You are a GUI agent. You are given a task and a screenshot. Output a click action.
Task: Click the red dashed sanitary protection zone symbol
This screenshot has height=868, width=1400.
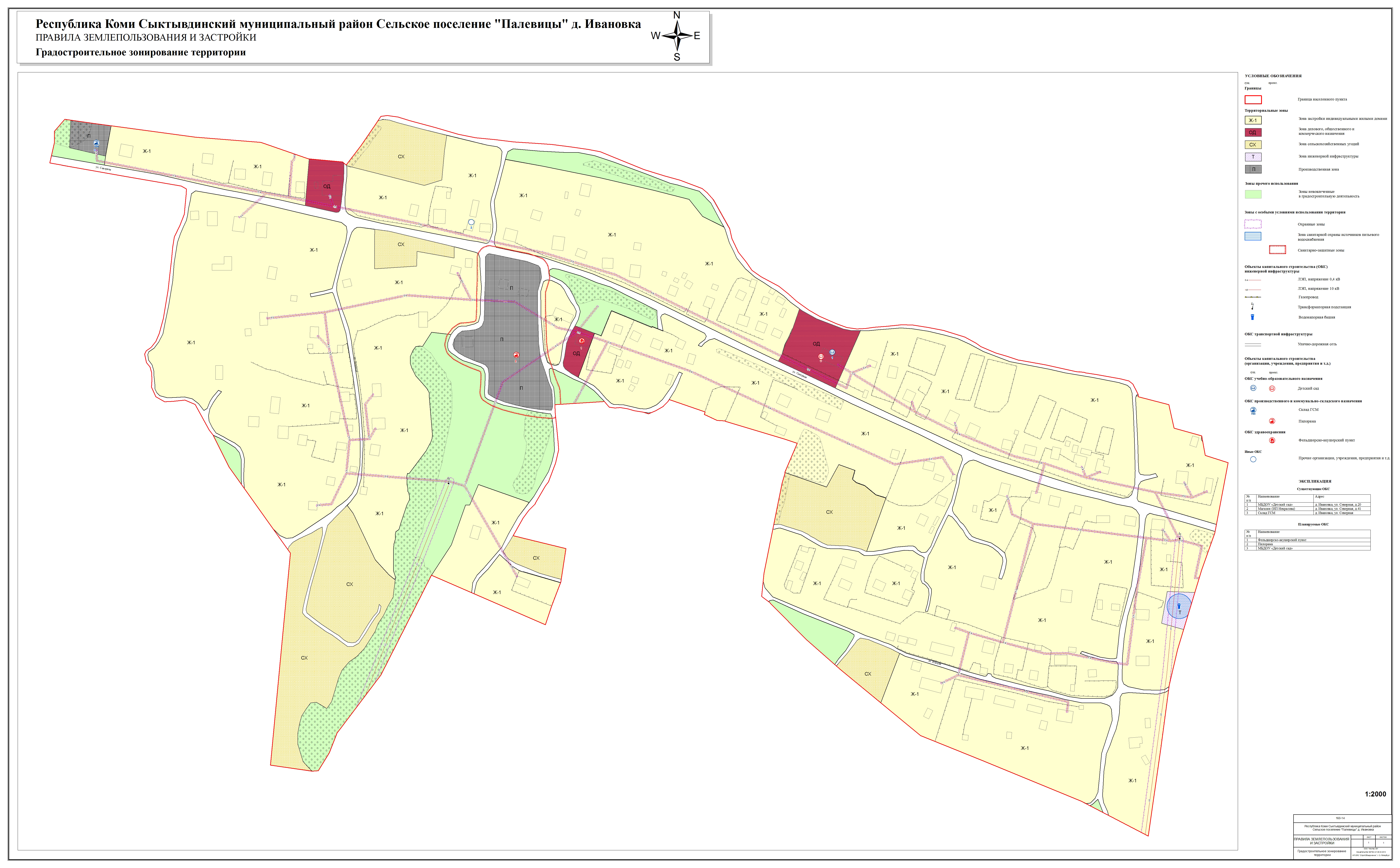tap(1278, 250)
